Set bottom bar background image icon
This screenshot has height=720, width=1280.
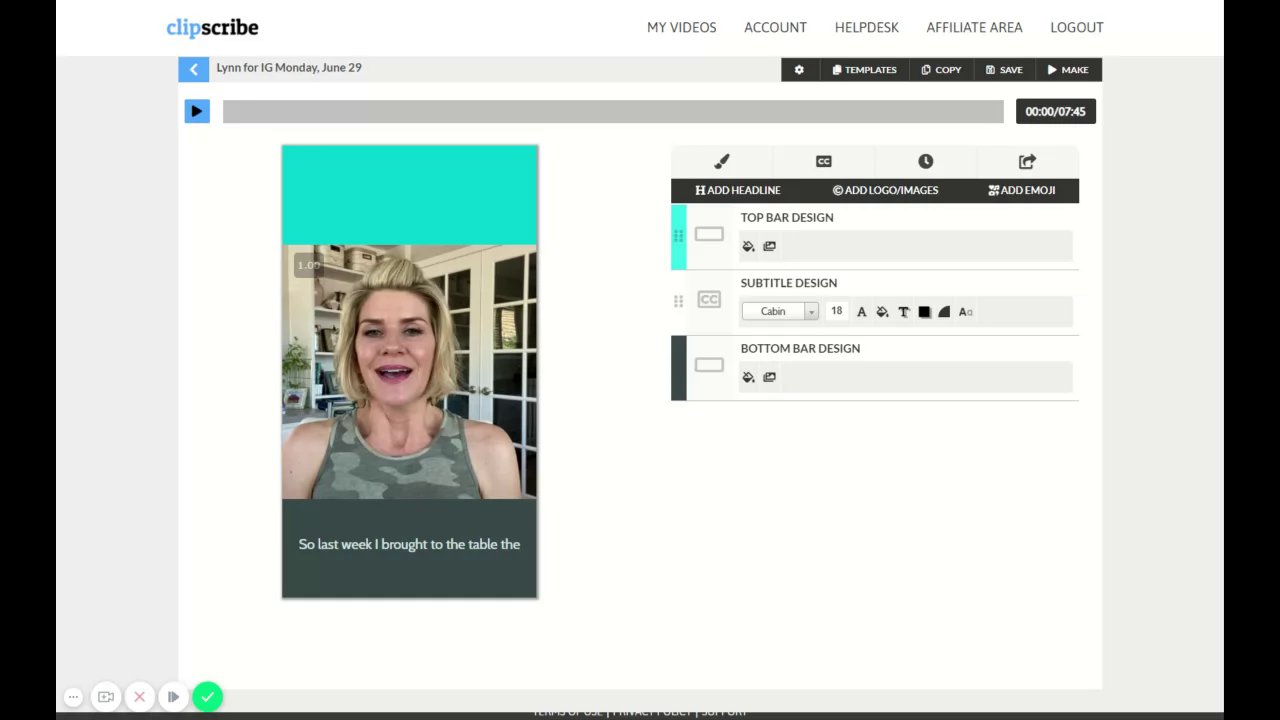(769, 377)
